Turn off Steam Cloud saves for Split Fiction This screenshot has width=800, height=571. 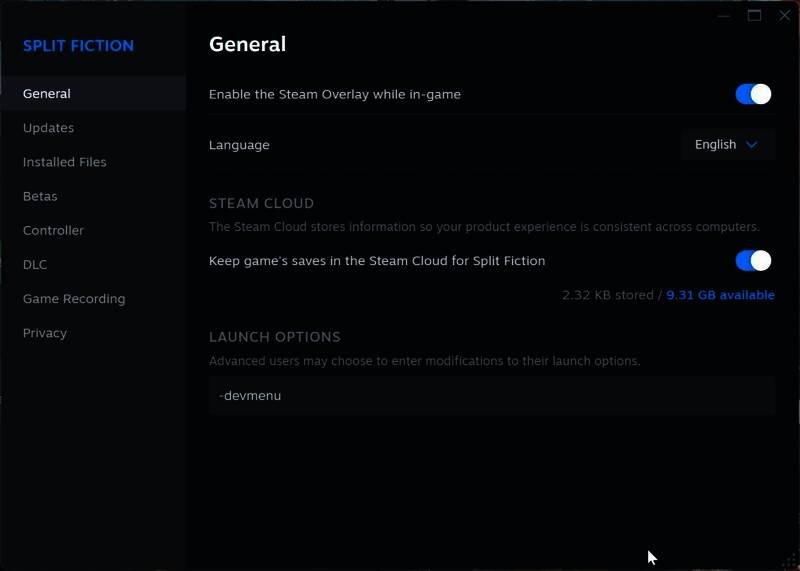pyautogui.click(x=753, y=261)
